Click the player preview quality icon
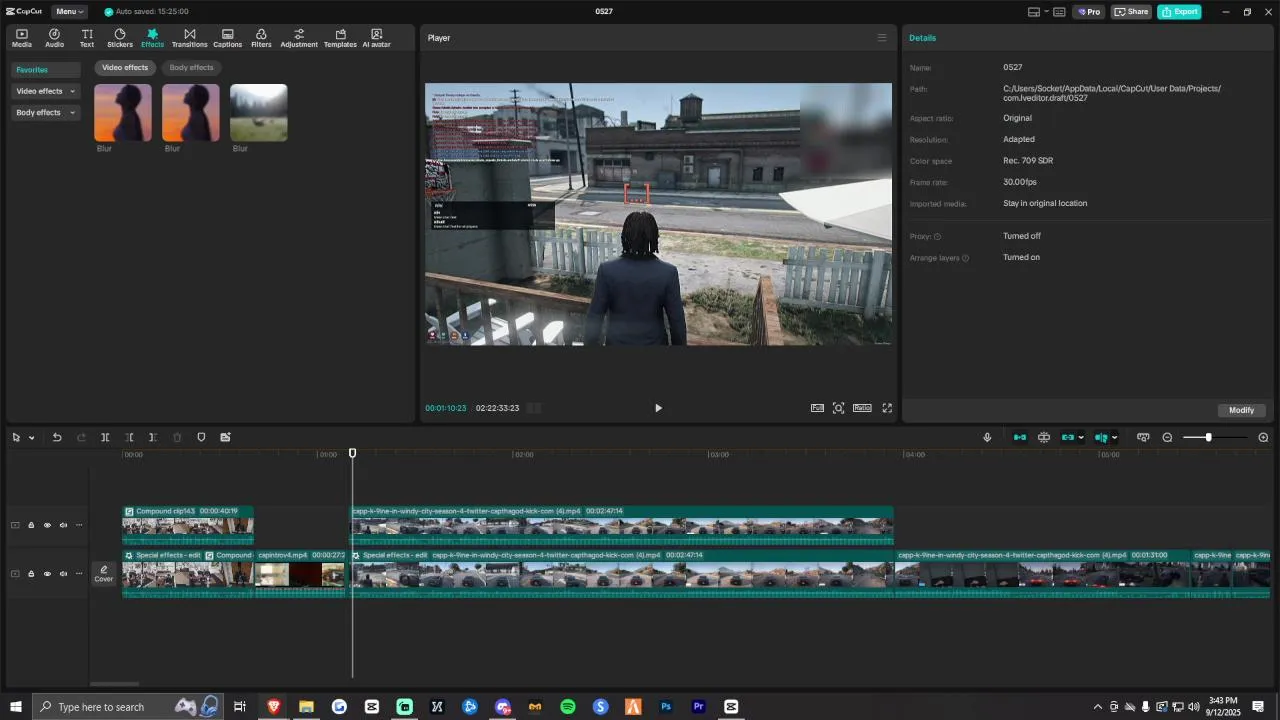The image size is (1280, 720). tap(817, 408)
